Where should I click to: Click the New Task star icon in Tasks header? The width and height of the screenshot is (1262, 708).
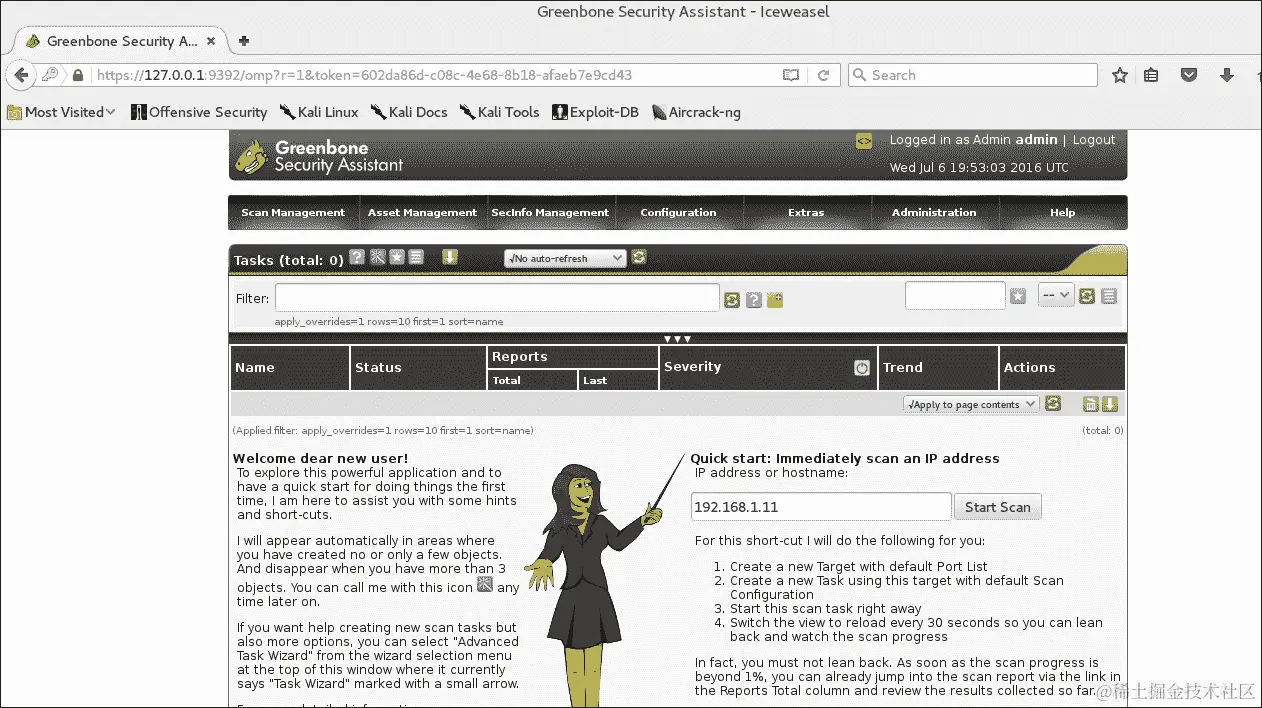click(397, 258)
